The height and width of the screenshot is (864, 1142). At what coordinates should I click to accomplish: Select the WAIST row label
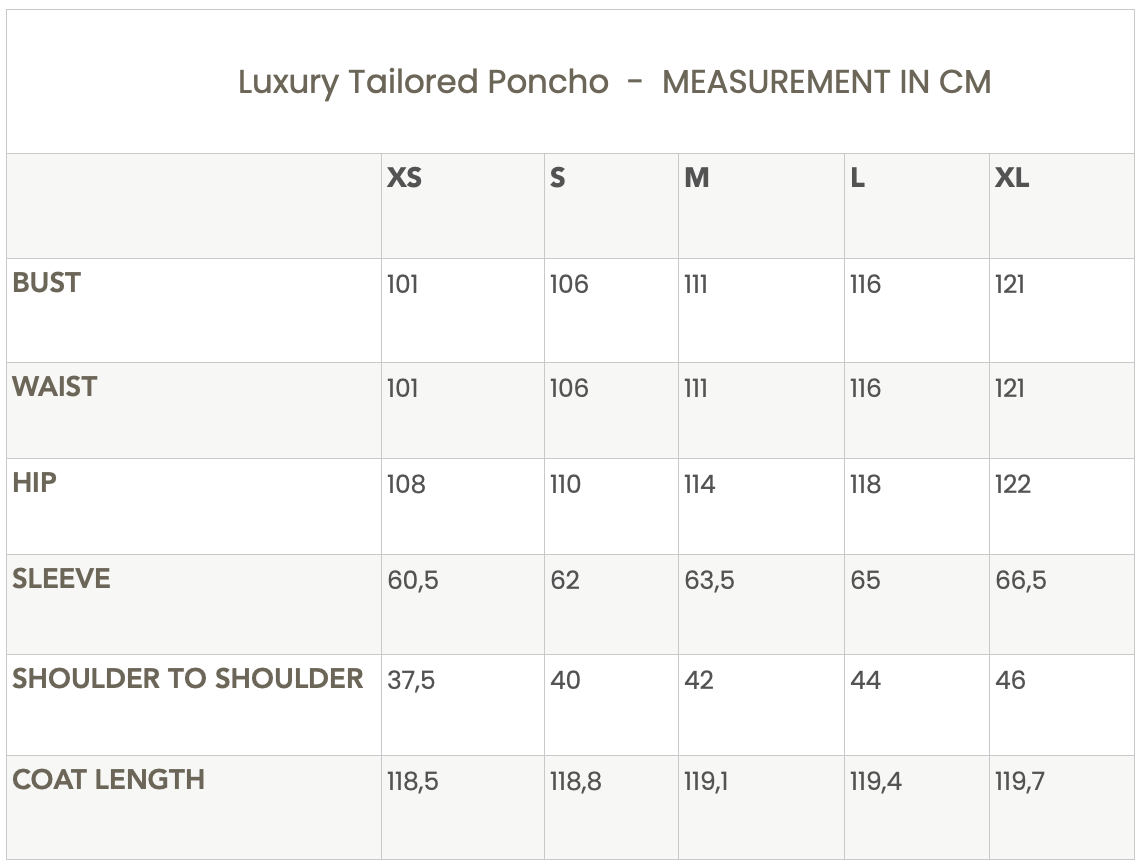point(55,387)
